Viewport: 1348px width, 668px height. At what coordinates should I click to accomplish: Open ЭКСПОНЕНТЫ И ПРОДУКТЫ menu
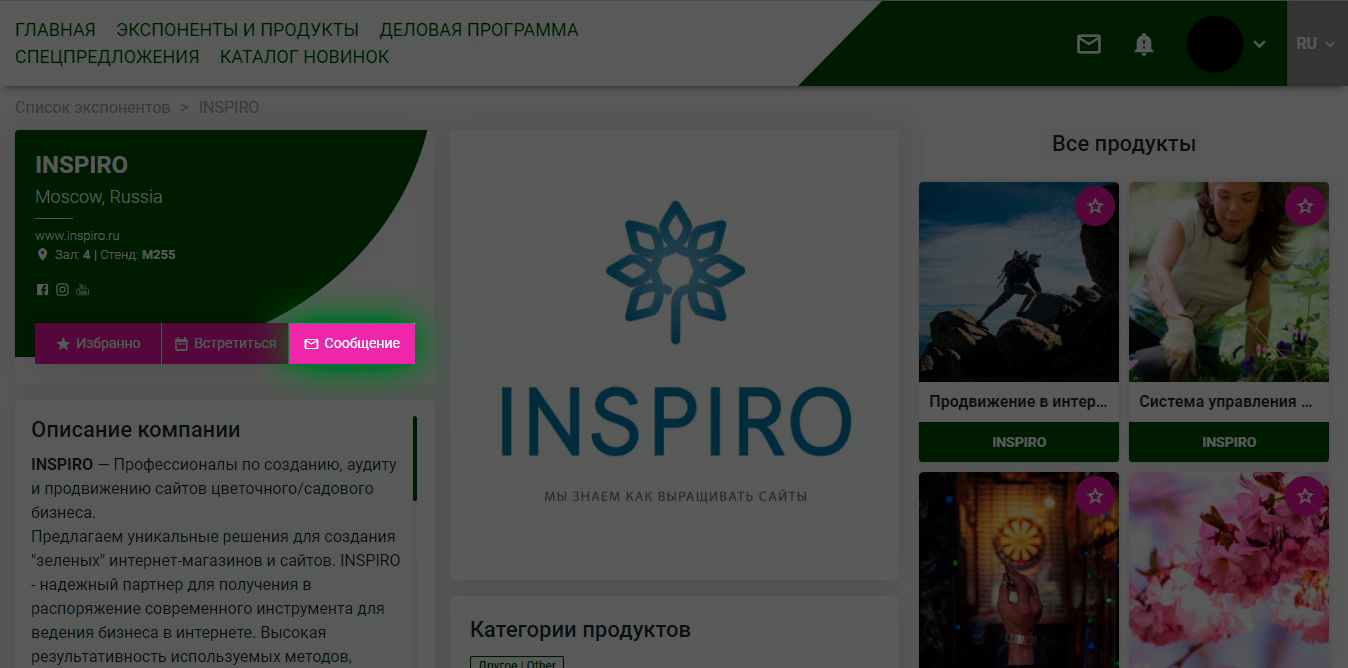point(237,30)
